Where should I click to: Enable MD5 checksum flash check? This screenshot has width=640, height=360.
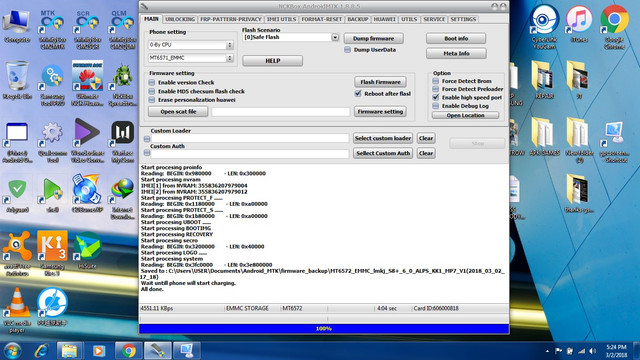tap(151, 91)
